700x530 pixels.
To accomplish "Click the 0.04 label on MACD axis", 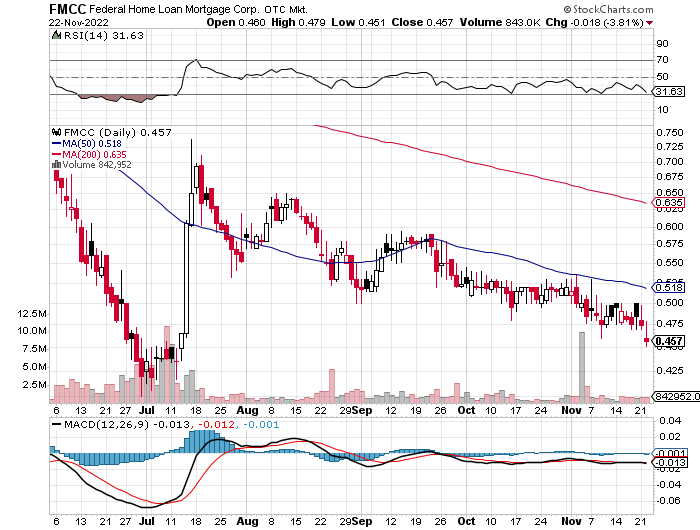I will [670, 421].
